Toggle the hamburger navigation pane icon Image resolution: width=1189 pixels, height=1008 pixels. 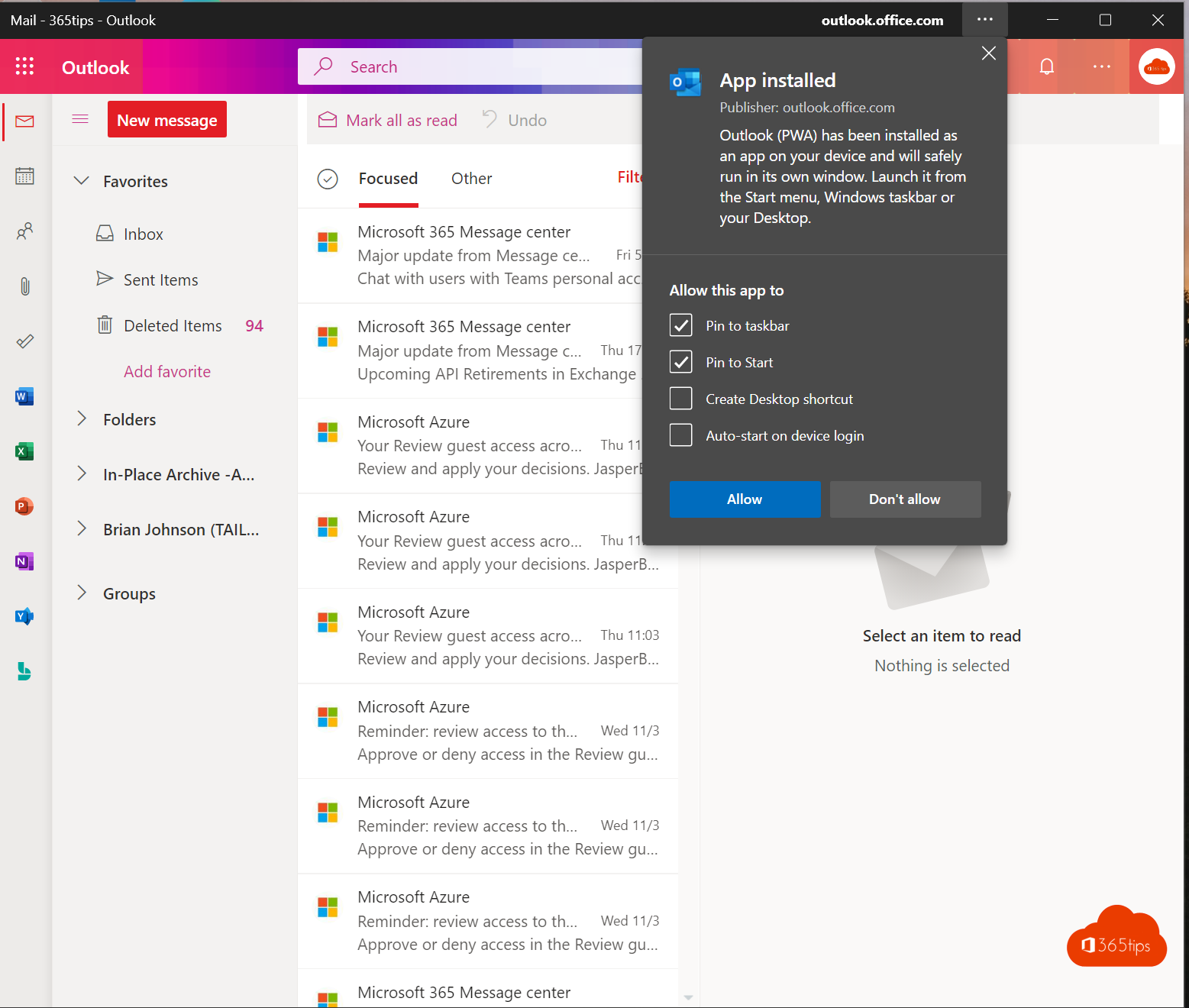coord(80,119)
